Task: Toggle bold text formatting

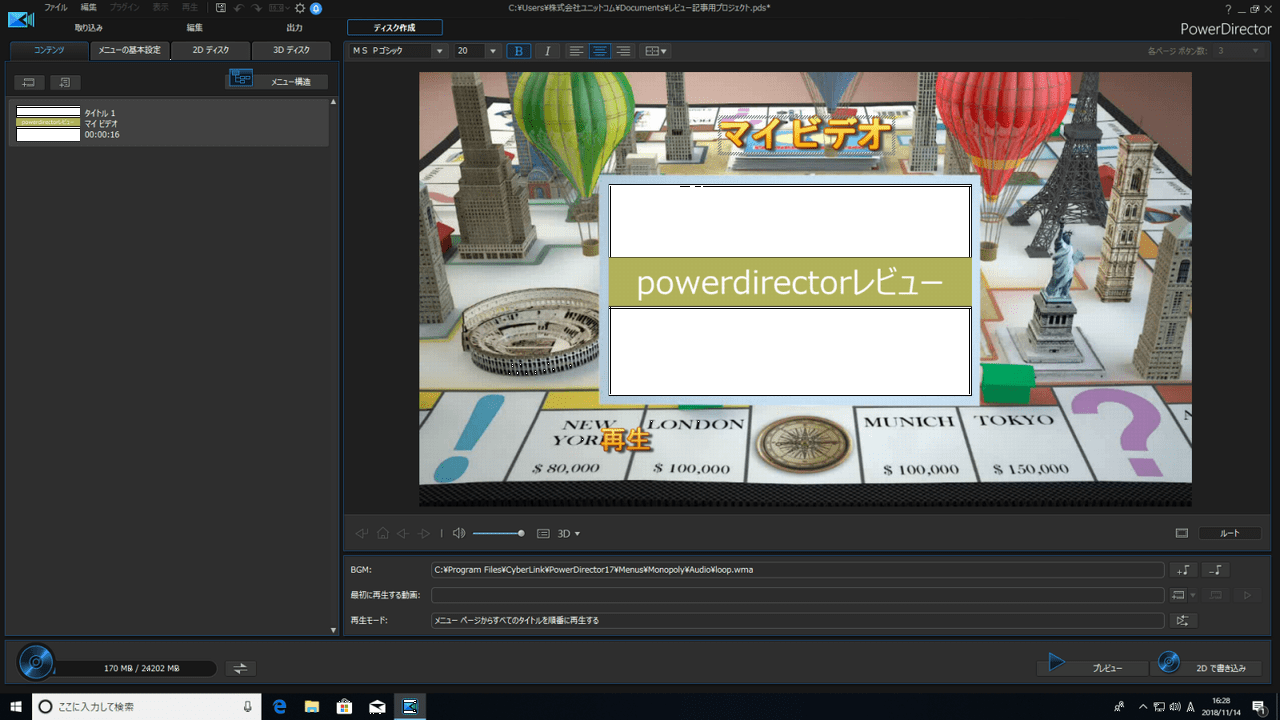Action: tap(518, 51)
